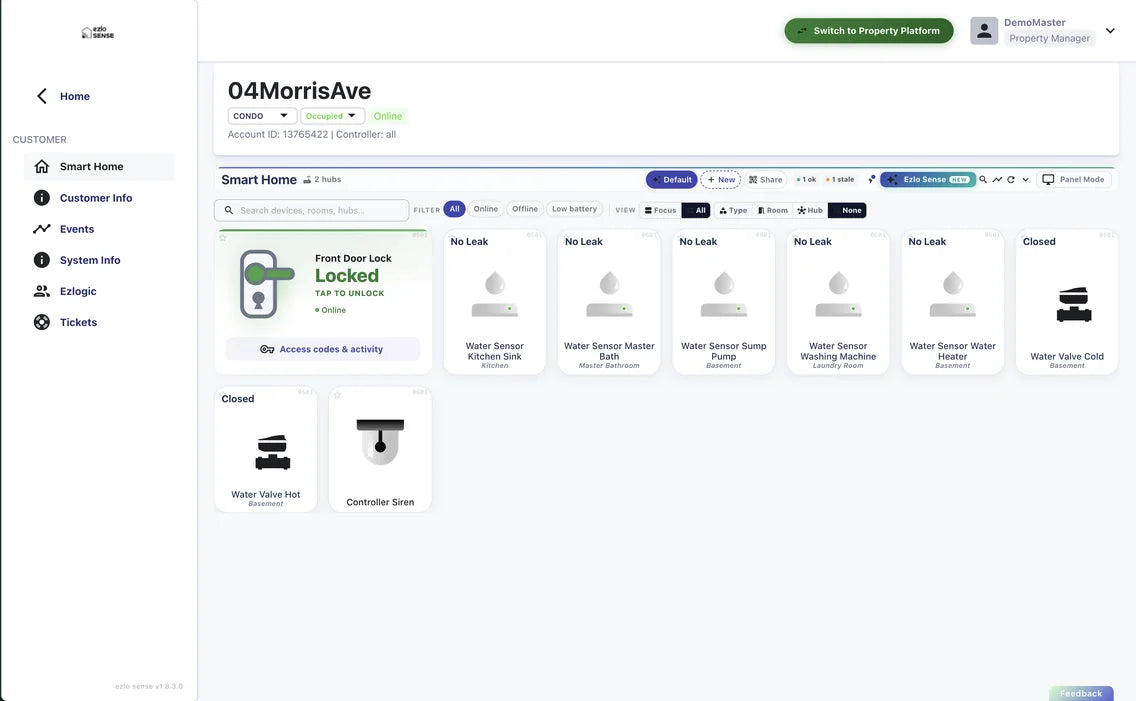
Task: Click Switch to Property Platform button
Action: (869, 30)
